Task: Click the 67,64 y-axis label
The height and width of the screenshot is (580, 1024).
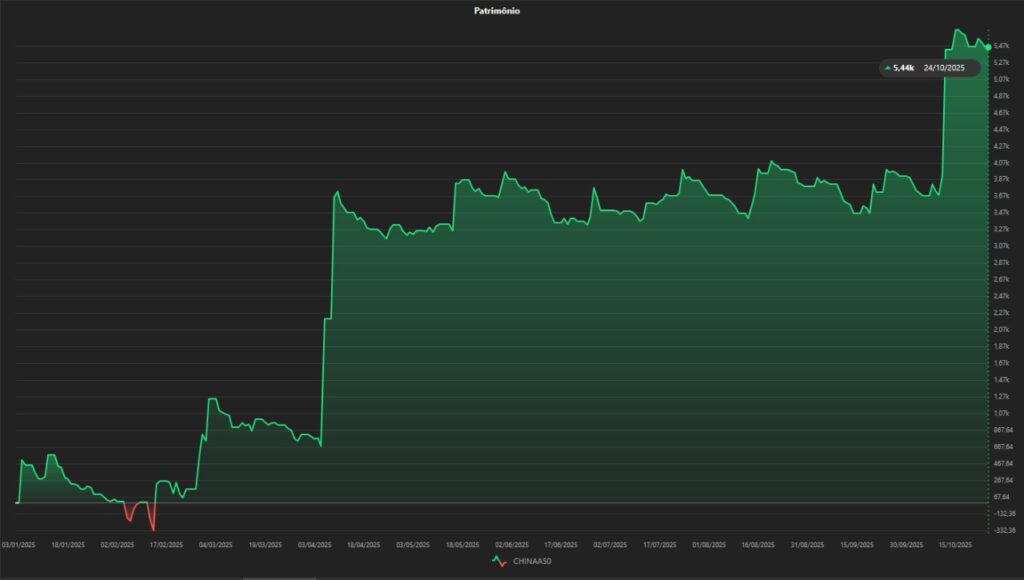Action: 1003,496
